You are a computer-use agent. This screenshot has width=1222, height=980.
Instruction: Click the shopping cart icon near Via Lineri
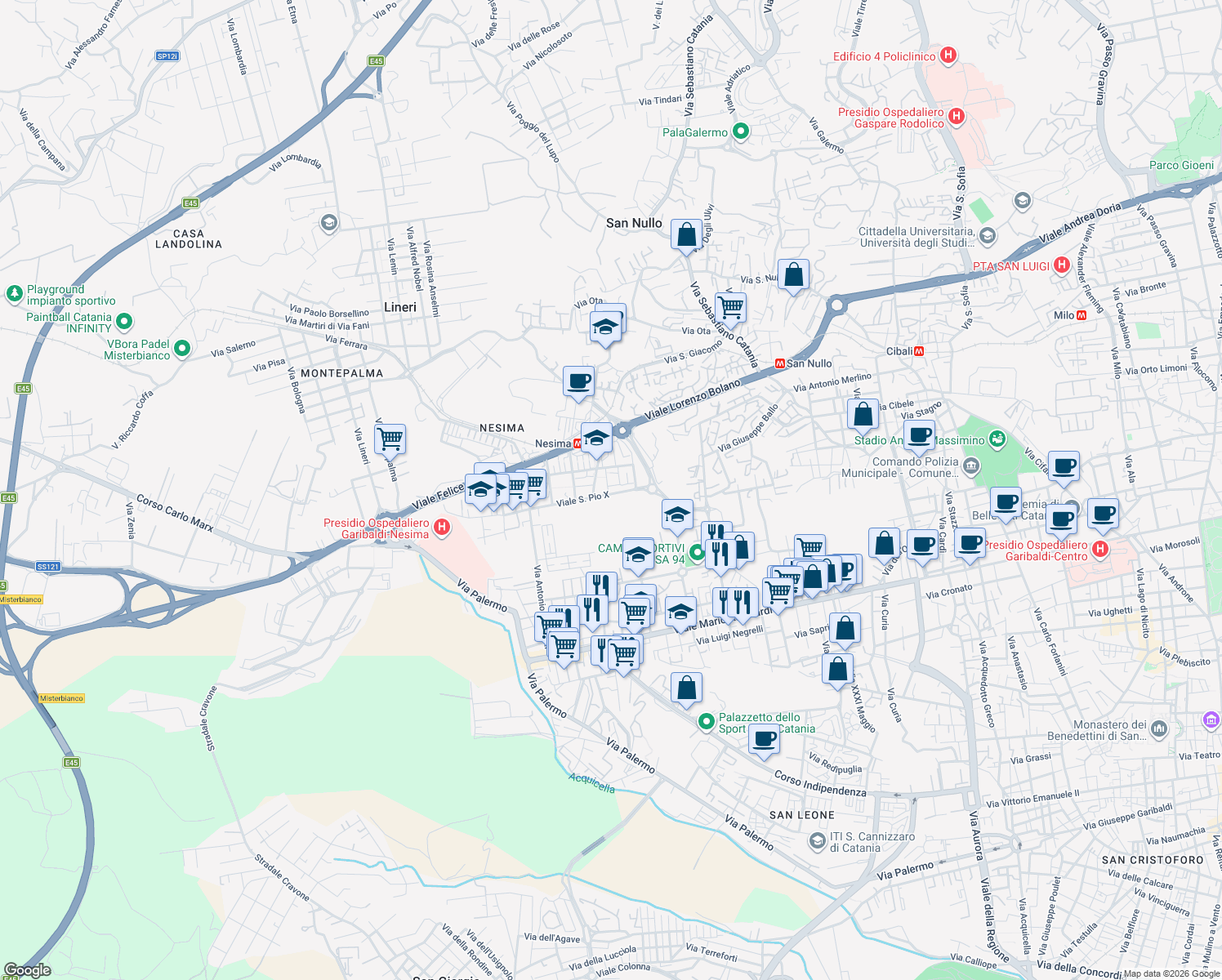(x=389, y=439)
